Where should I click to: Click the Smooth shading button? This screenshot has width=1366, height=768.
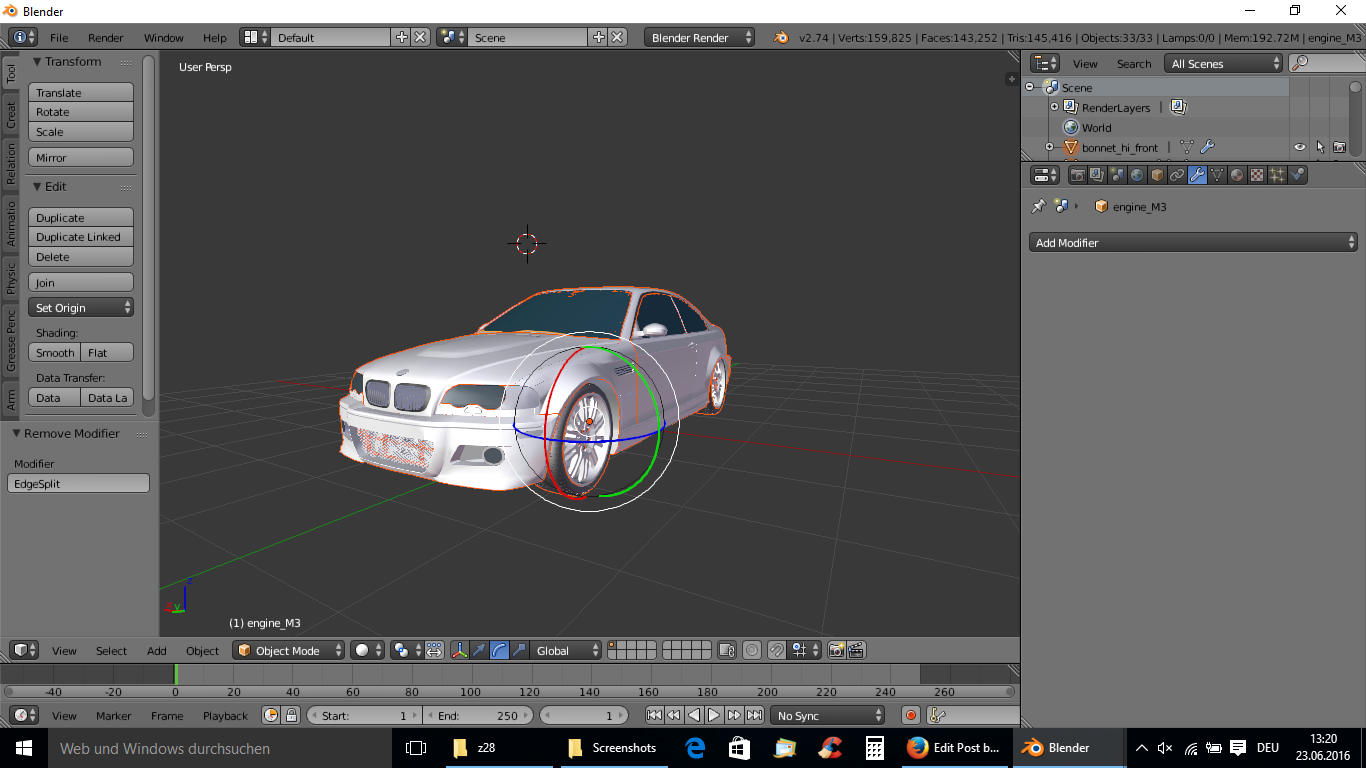[55, 352]
